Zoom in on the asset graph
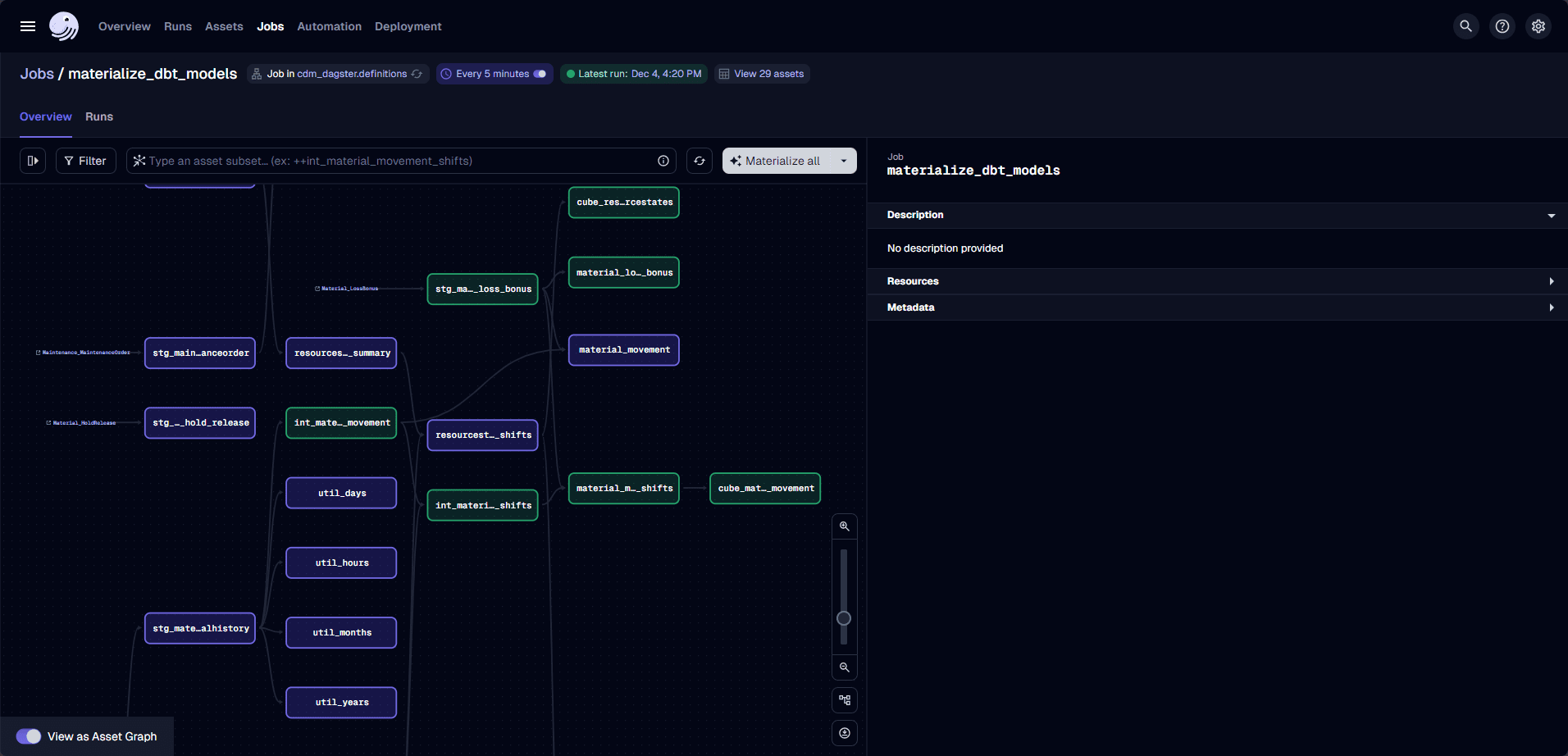This screenshot has height=756, width=1568. pos(844,526)
